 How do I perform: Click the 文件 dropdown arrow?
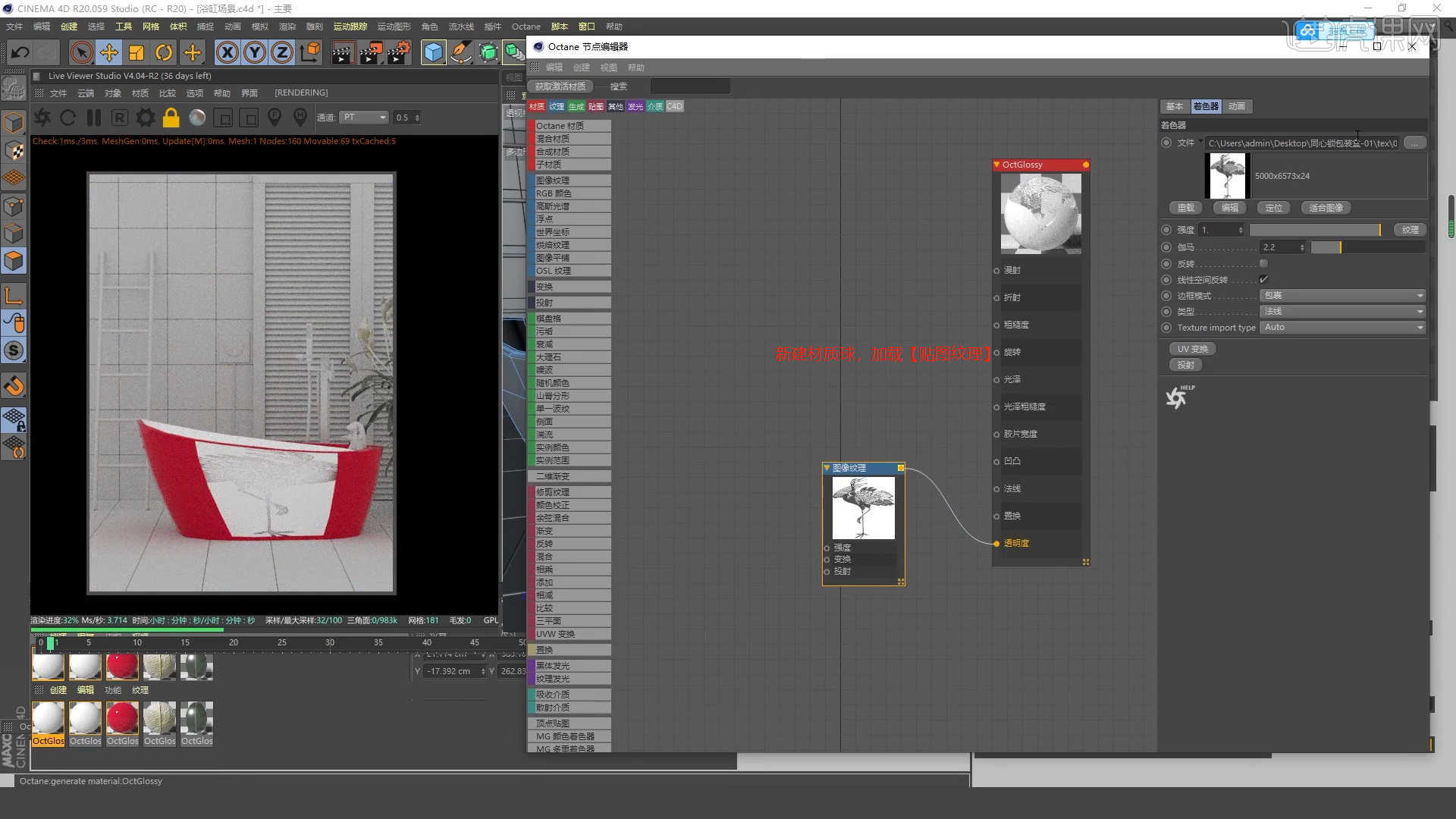coord(1201,143)
